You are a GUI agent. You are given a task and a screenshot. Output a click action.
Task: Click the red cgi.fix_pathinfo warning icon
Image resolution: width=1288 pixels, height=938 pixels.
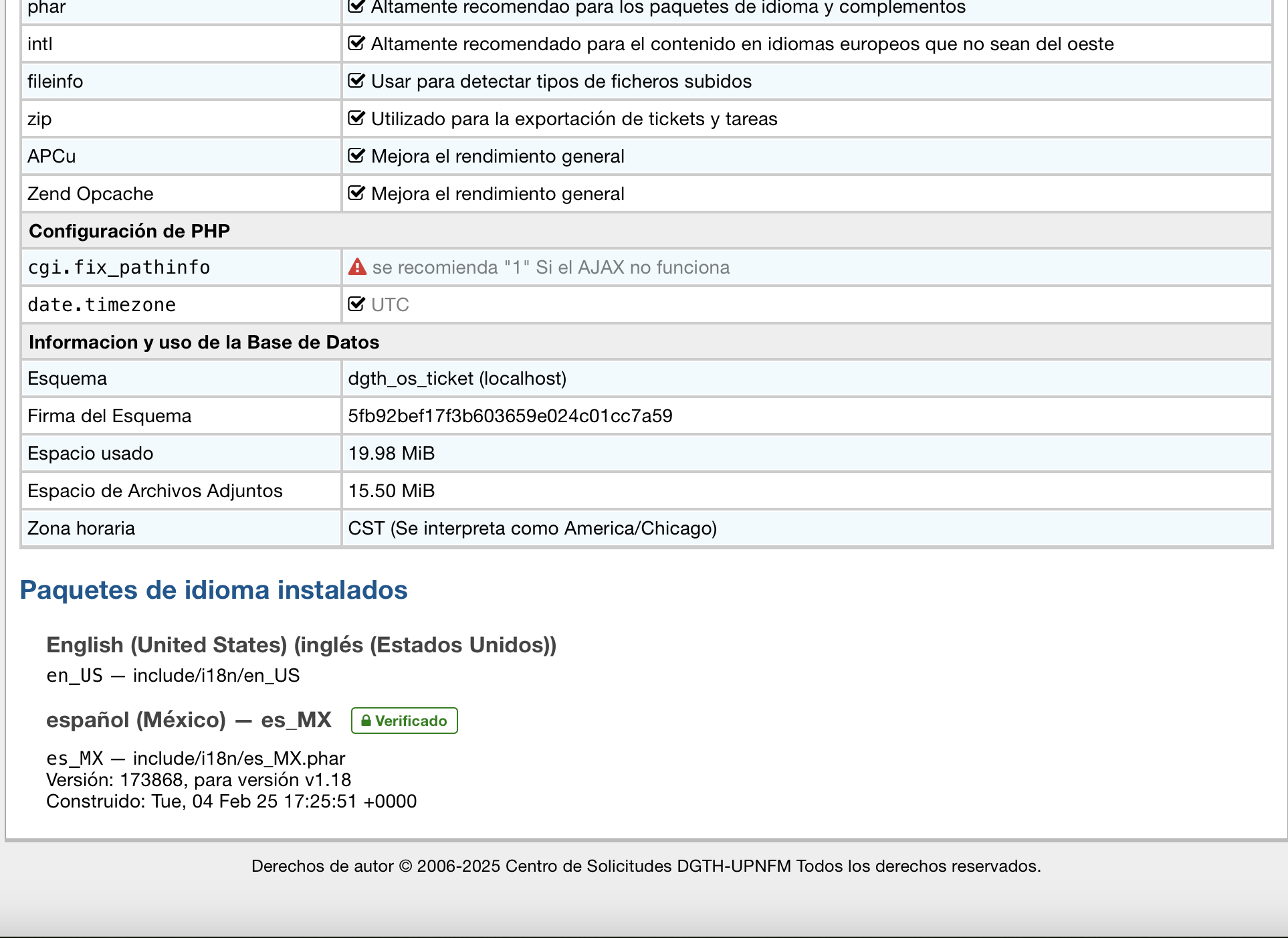click(357, 267)
